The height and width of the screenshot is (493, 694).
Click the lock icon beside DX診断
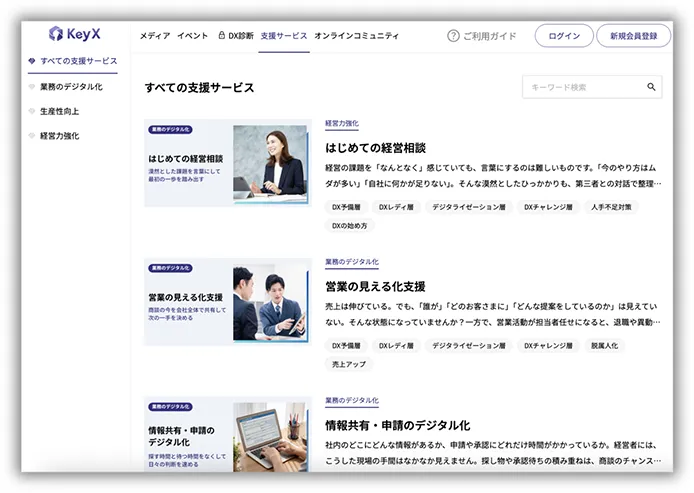click(x=222, y=35)
